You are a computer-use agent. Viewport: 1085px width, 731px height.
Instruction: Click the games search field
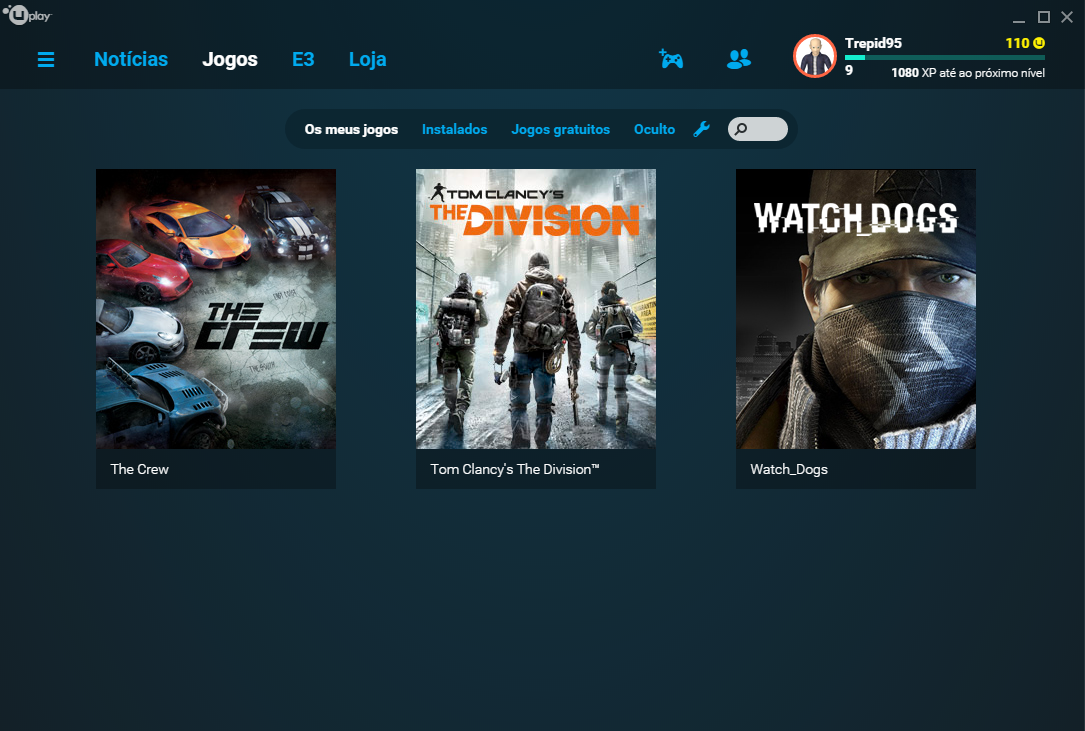point(758,129)
